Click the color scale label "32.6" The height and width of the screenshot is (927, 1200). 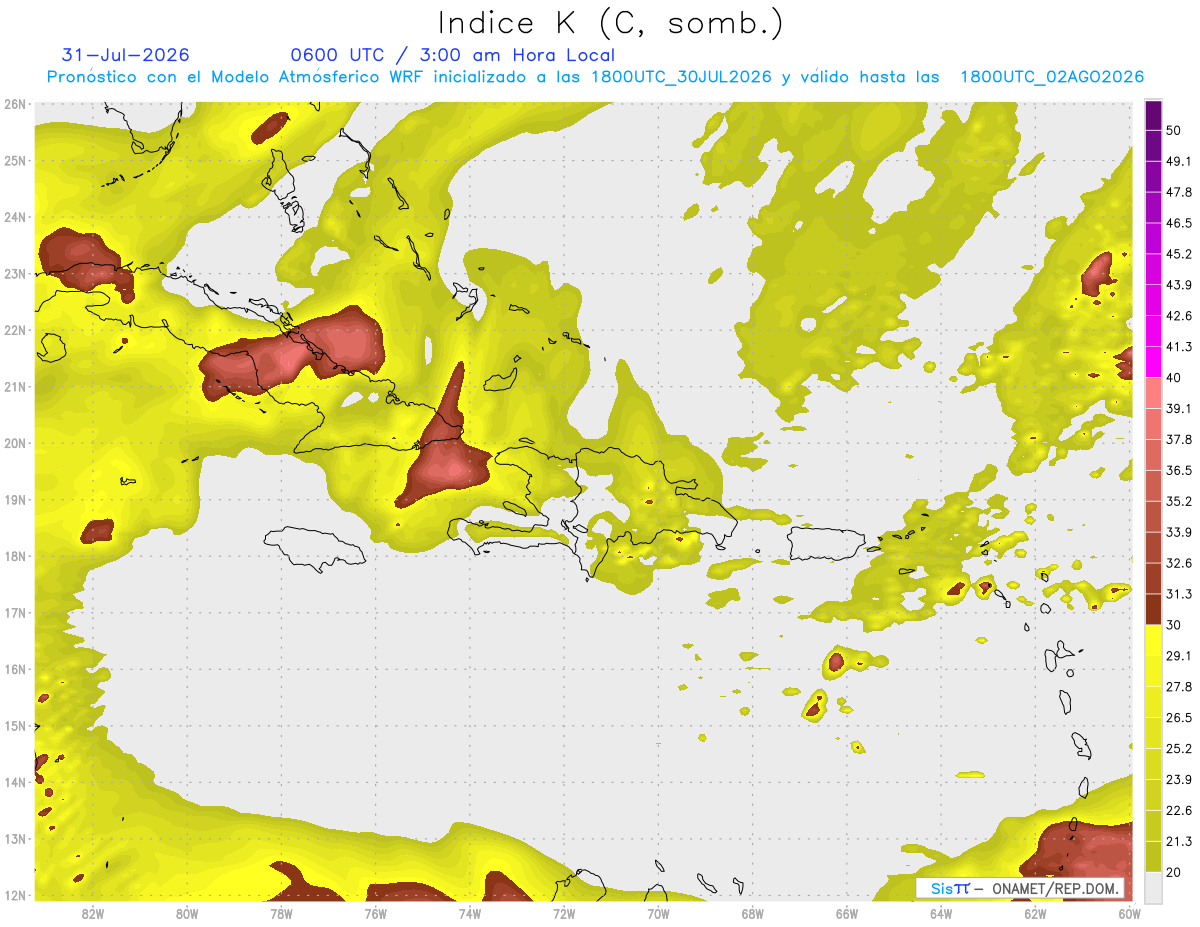(1178, 563)
